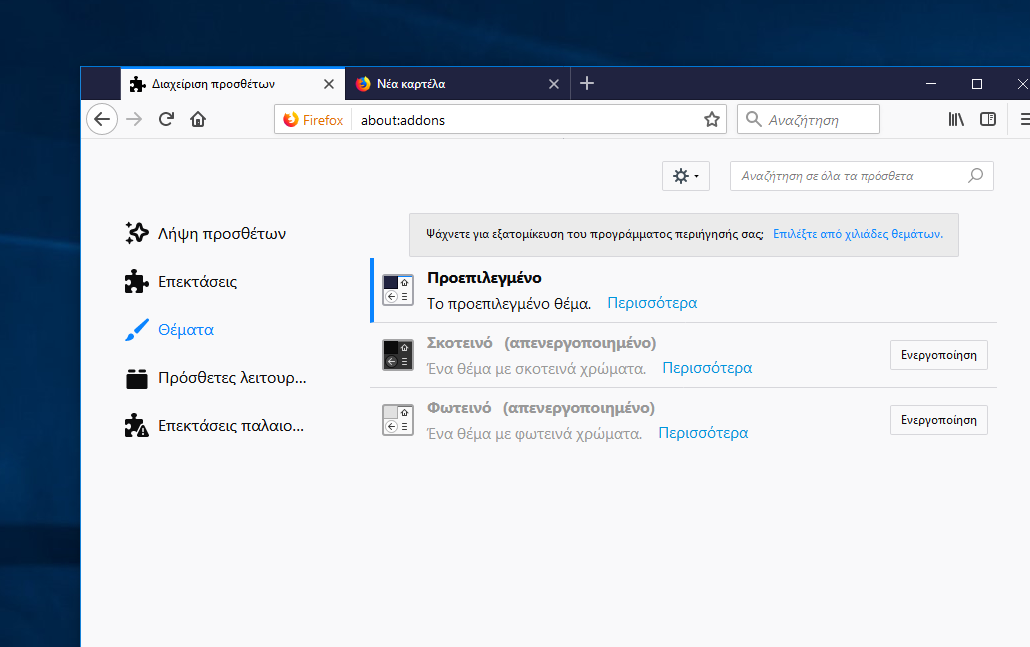This screenshot has width=1030, height=647.
Task: Open the gear tools dropdown menu
Action: [x=685, y=175]
